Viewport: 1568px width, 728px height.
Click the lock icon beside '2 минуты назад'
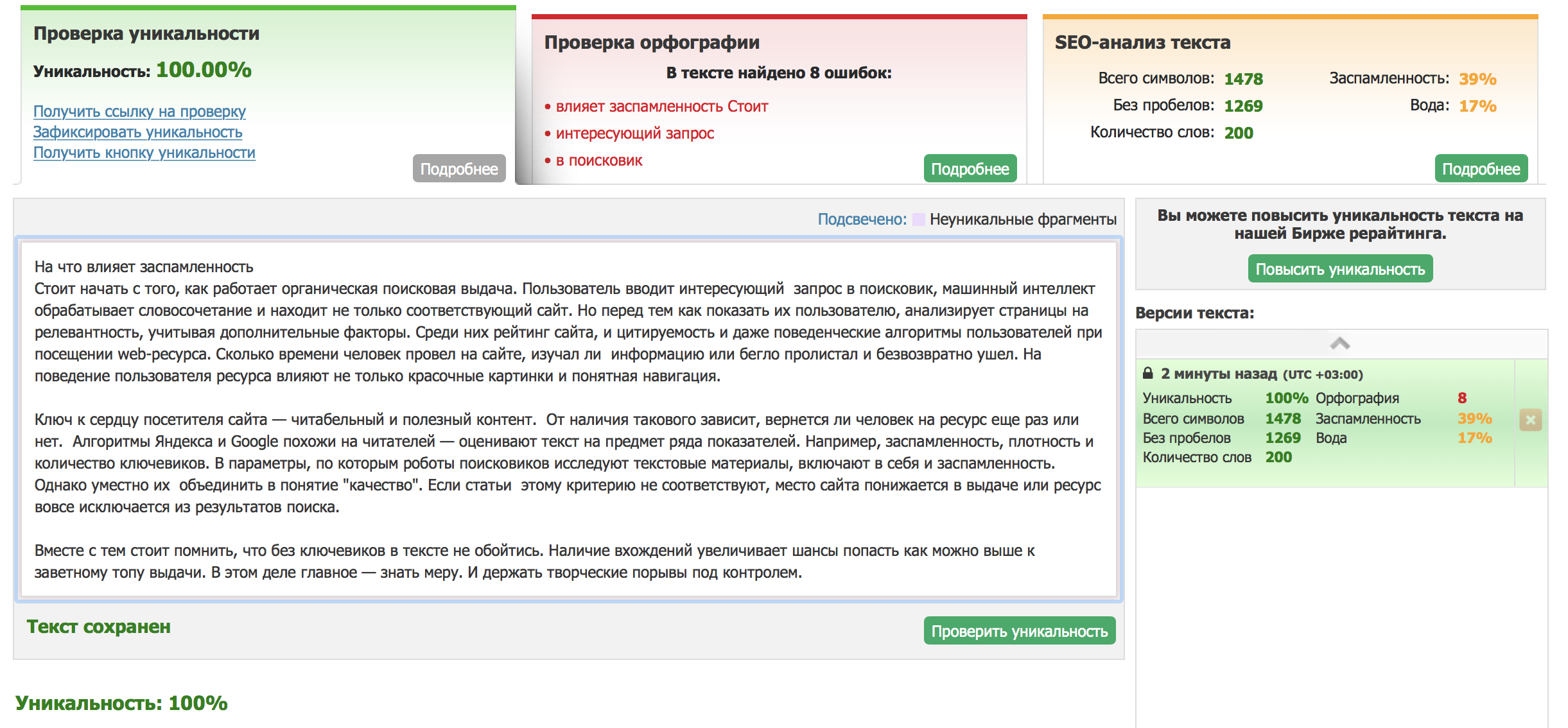click(x=1147, y=373)
